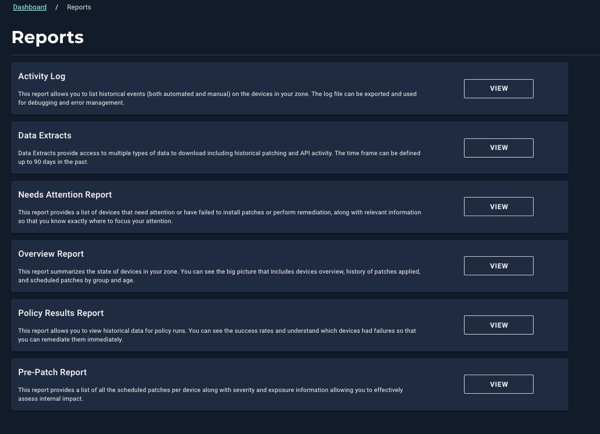Click the Overview Report description text
Screen dimensions: 600x434
click(x=219, y=276)
